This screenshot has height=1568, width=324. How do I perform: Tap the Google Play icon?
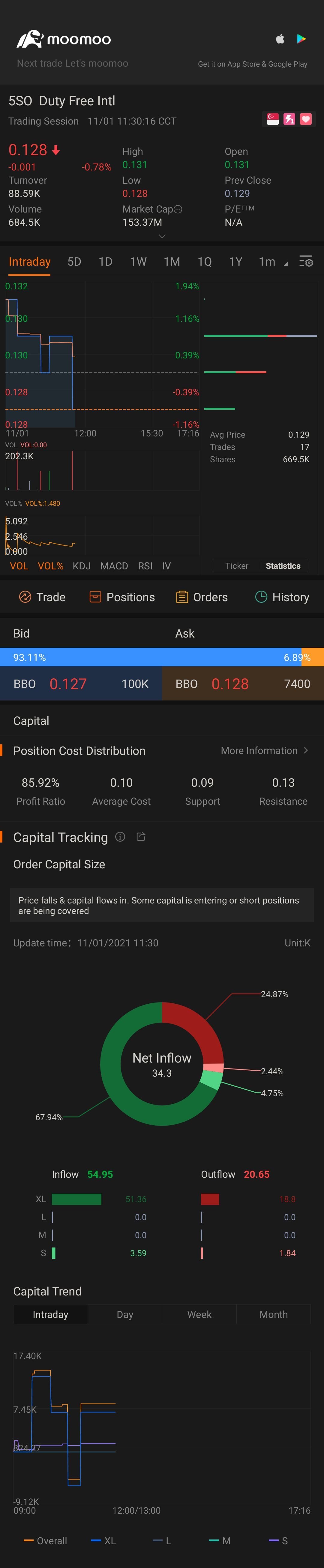[x=301, y=39]
